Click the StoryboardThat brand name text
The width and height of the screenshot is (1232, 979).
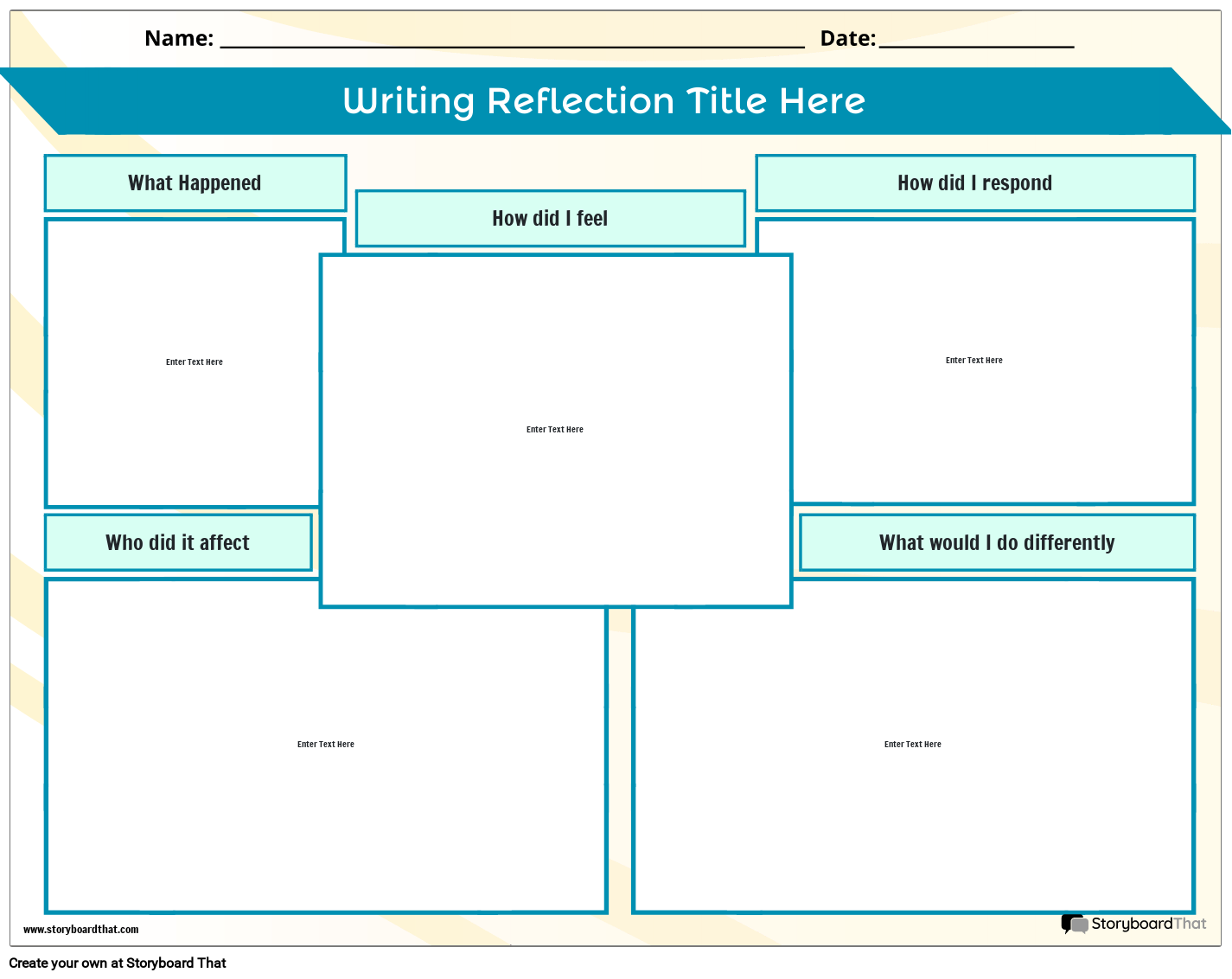click(x=1150, y=924)
